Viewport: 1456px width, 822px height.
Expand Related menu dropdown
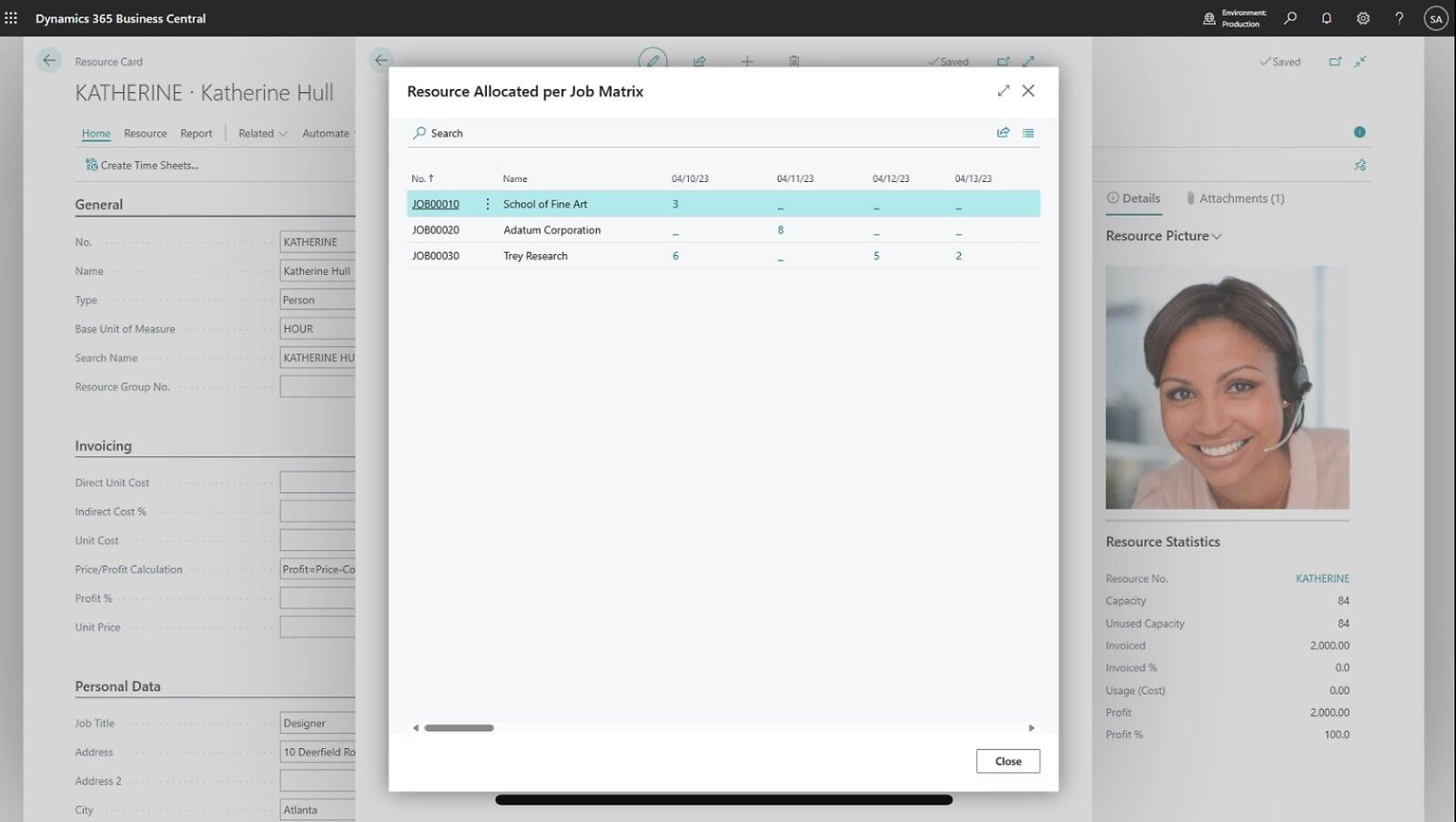pos(263,133)
